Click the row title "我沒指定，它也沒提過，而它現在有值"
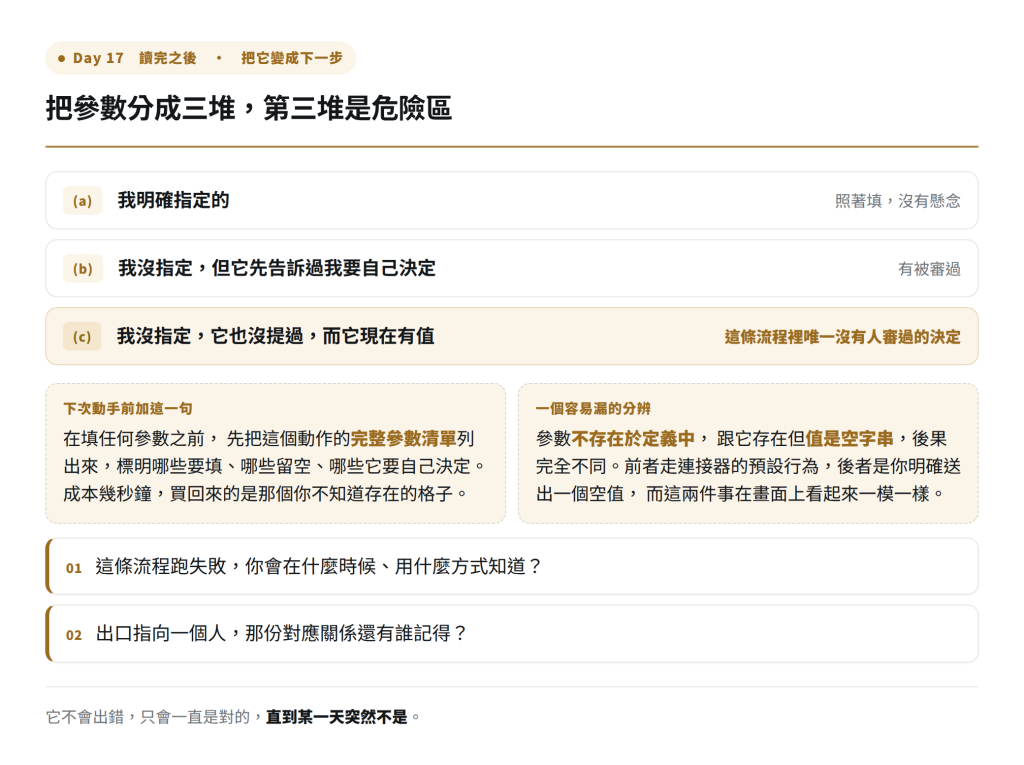This screenshot has height=765, width=1024. point(276,336)
